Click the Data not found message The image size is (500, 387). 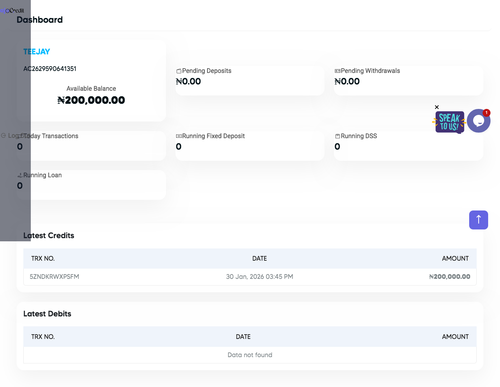coord(250,355)
